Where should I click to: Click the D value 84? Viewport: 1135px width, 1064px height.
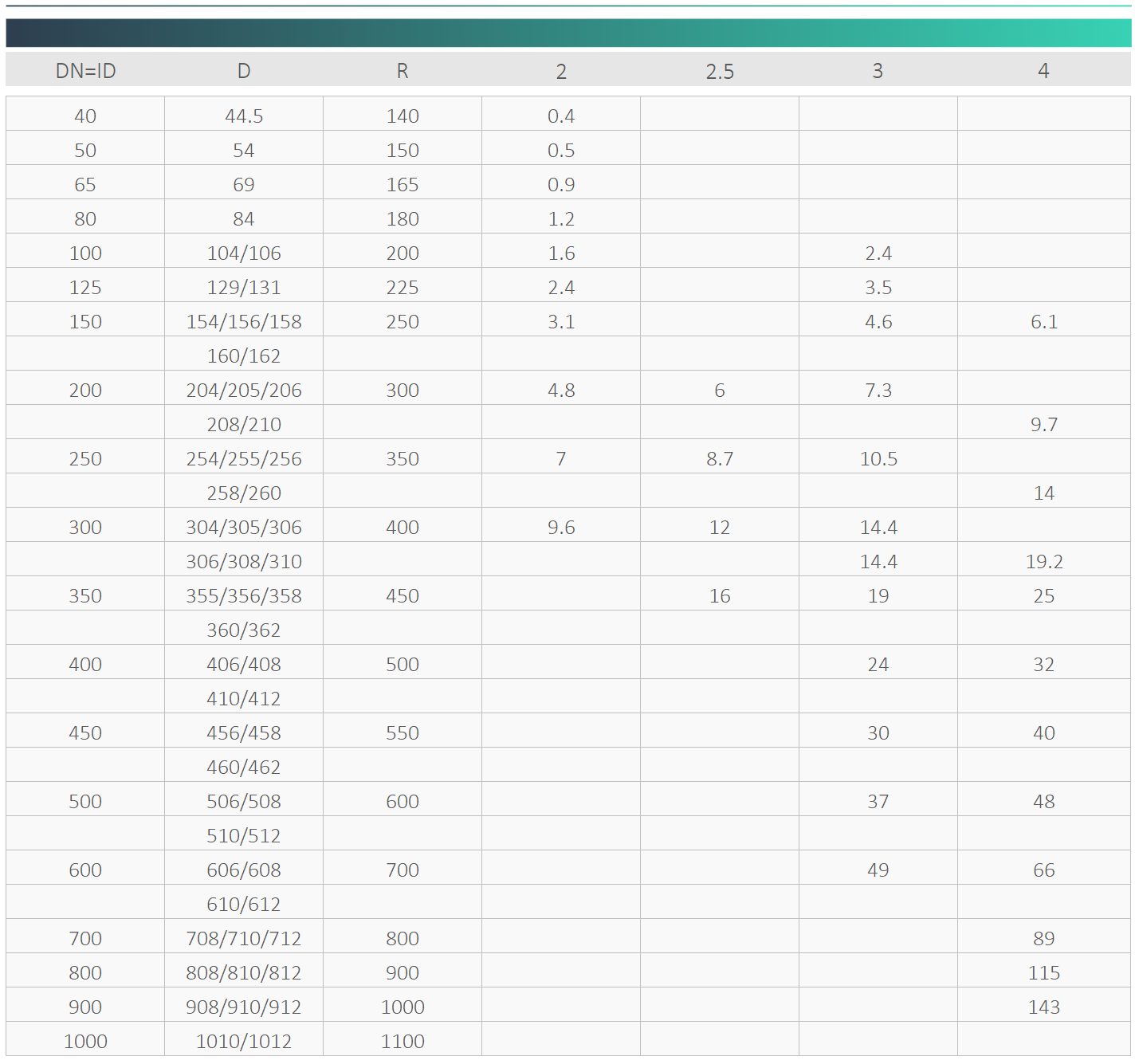[x=244, y=219]
